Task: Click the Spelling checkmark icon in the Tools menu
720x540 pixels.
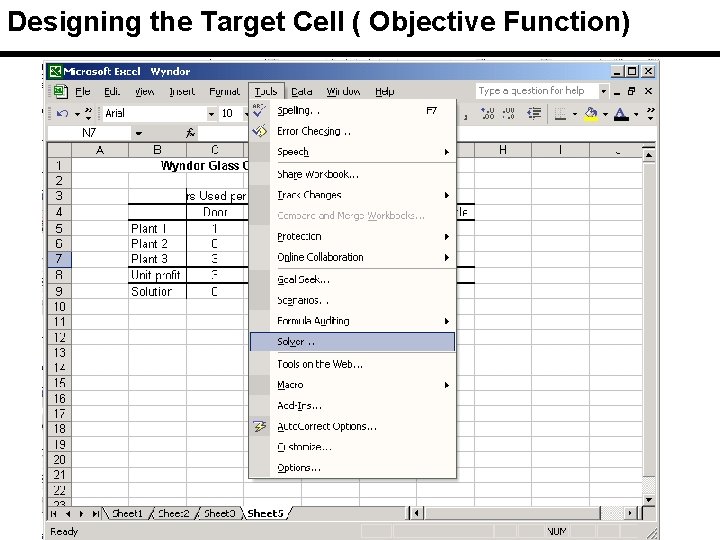Action: point(259,111)
